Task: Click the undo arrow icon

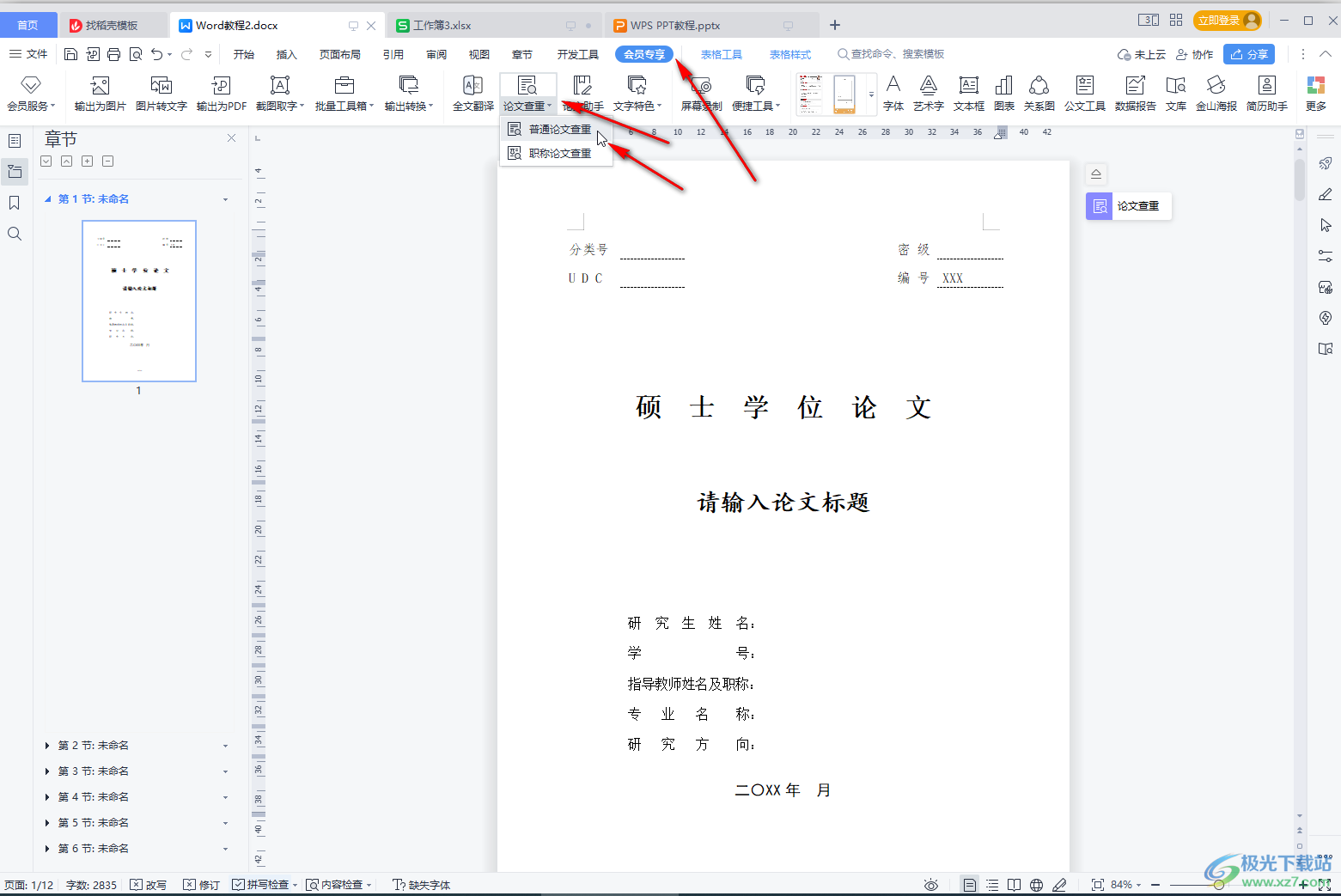Action: [156, 54]
